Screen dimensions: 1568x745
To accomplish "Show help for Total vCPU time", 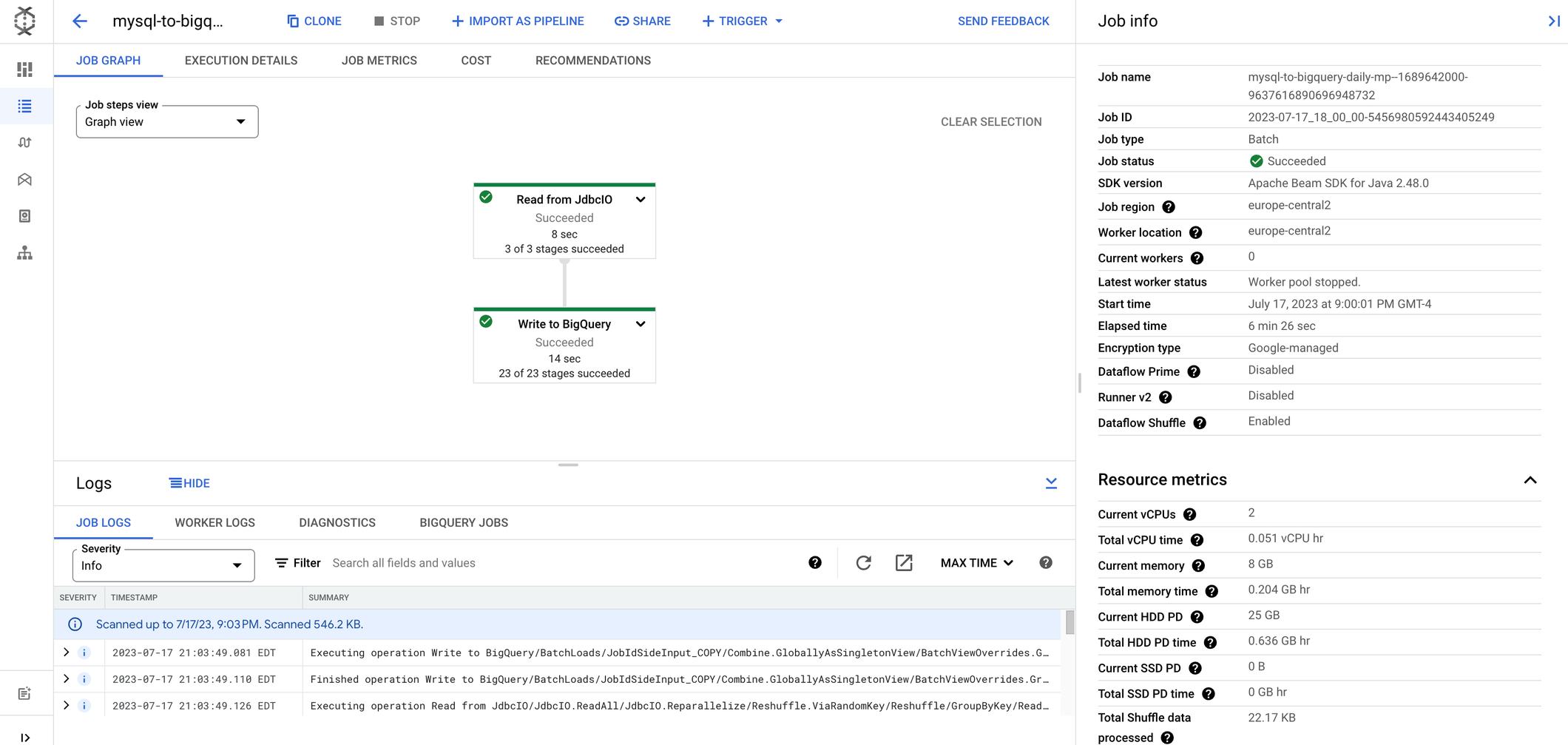I will (x=1197, y=540).
